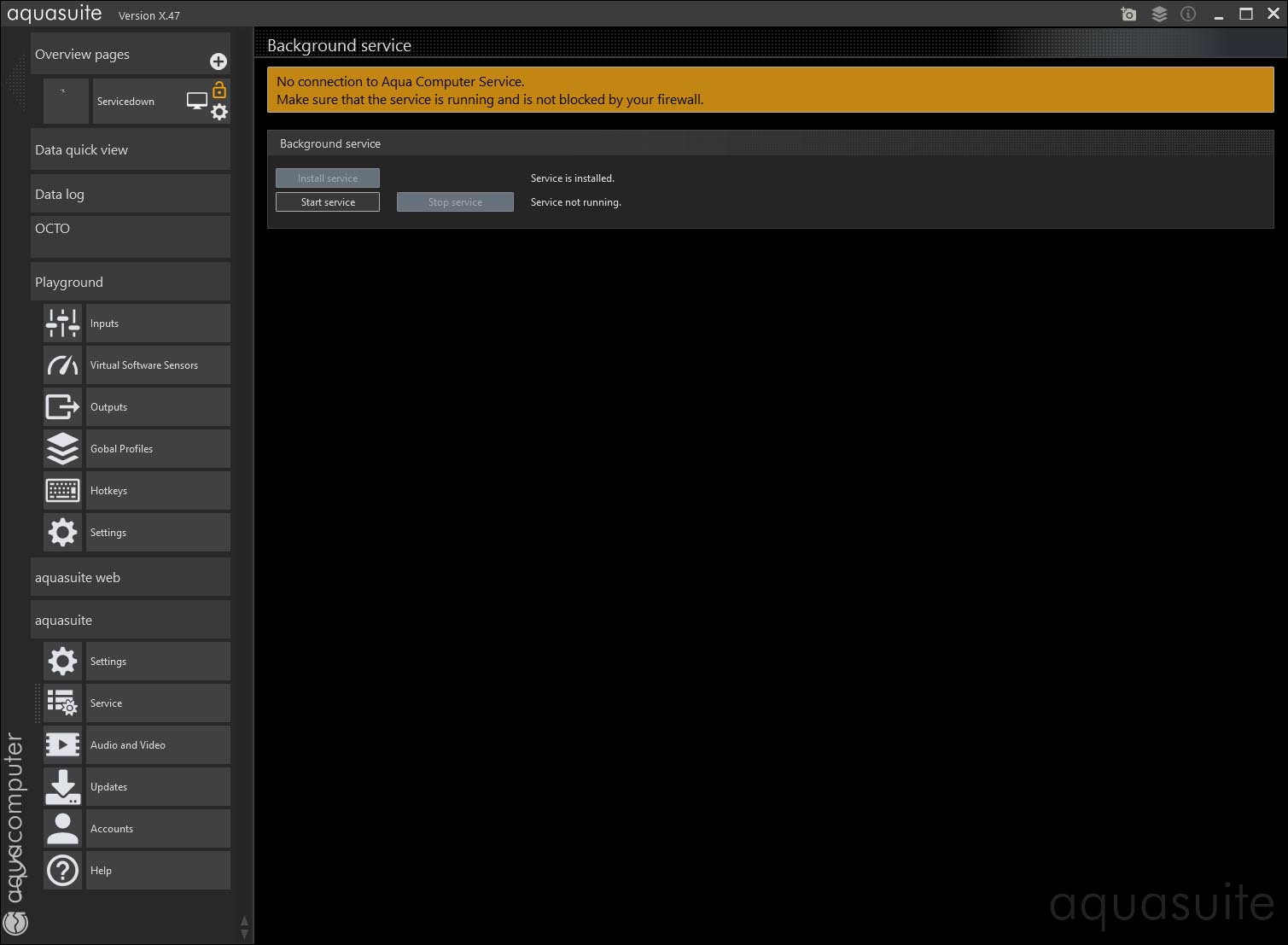Image resolution: width=1288 pixels, height=945 pixels.
Task: Open the info icon in title bar
Action: [1188, 15]
